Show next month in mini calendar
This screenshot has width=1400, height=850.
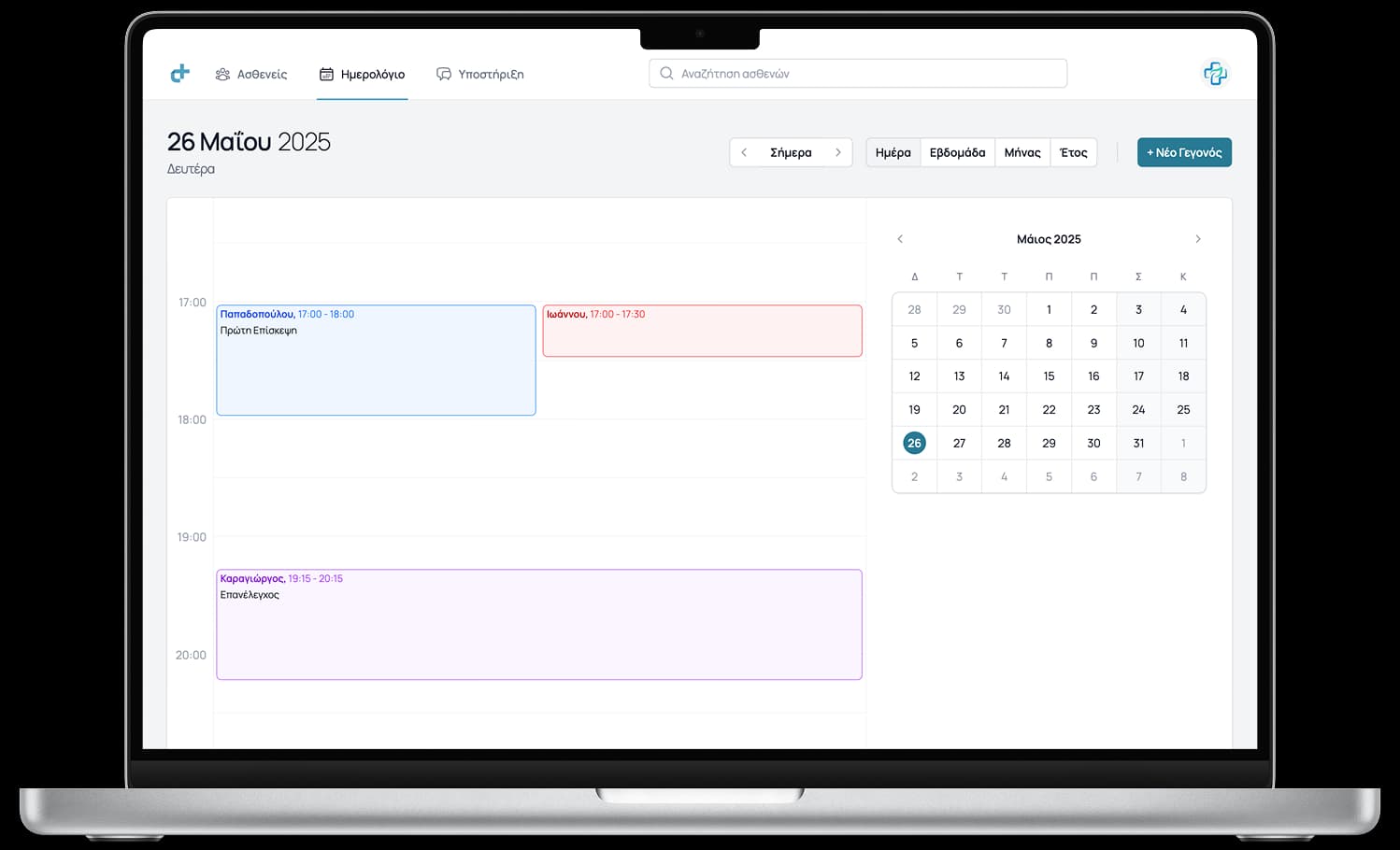tap(1197, 239)
